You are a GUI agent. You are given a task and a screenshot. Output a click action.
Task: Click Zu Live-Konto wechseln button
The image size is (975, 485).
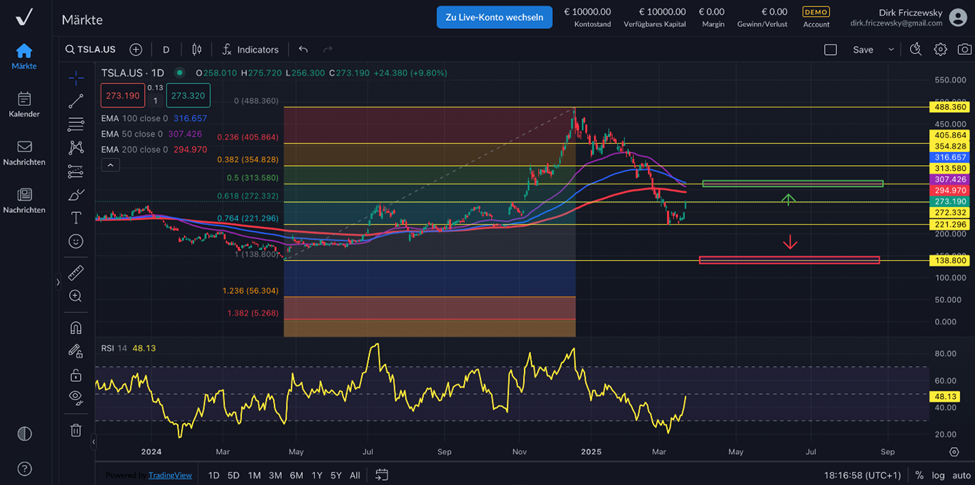tap(494, 17)
